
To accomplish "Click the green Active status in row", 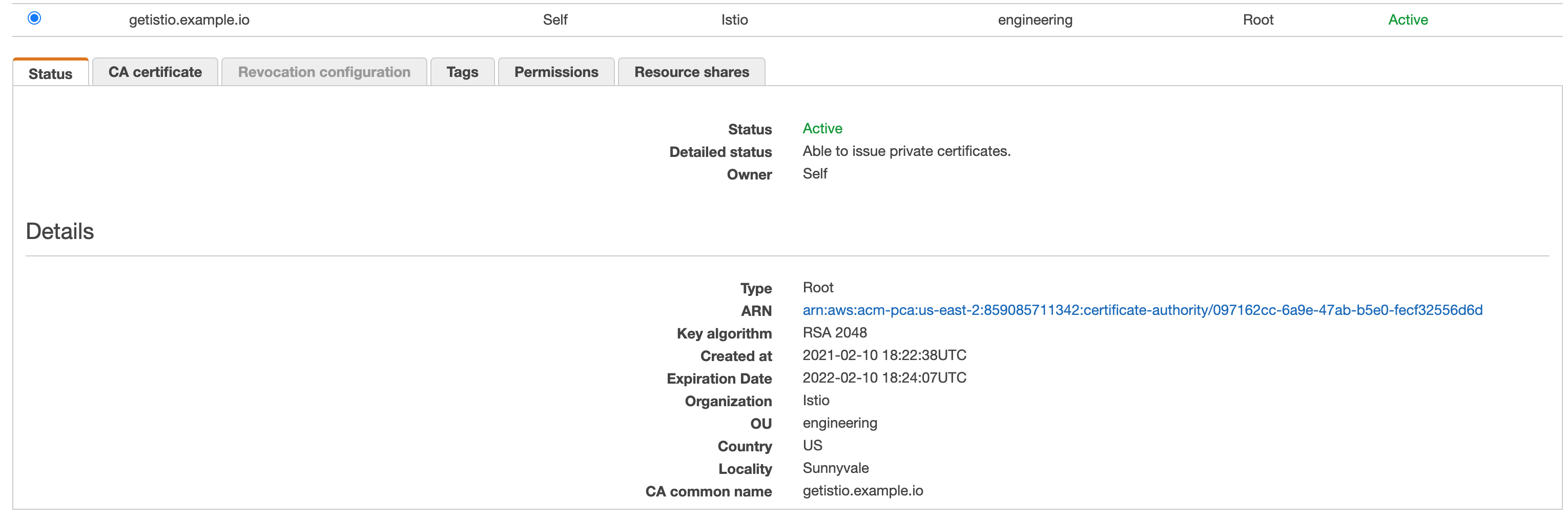I will pos(1408,20).
